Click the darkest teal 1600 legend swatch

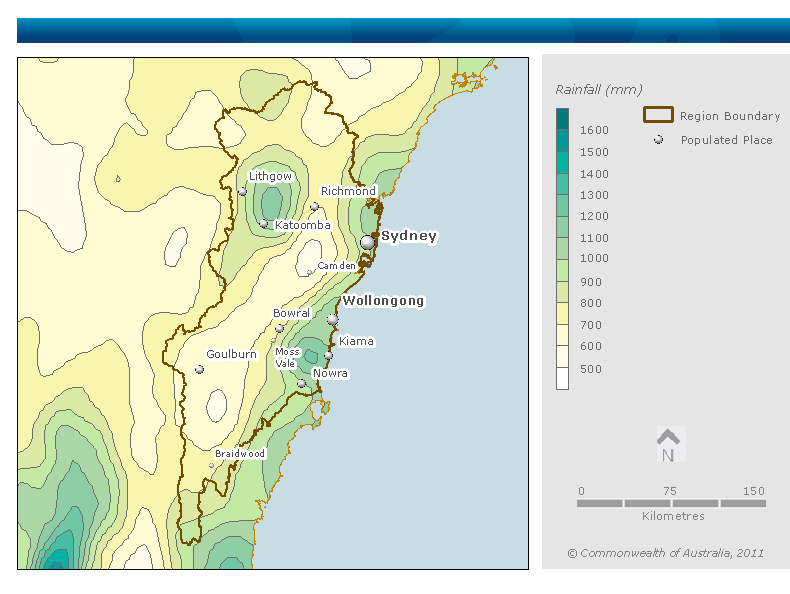pyautogui.click(x=562, y=119)
